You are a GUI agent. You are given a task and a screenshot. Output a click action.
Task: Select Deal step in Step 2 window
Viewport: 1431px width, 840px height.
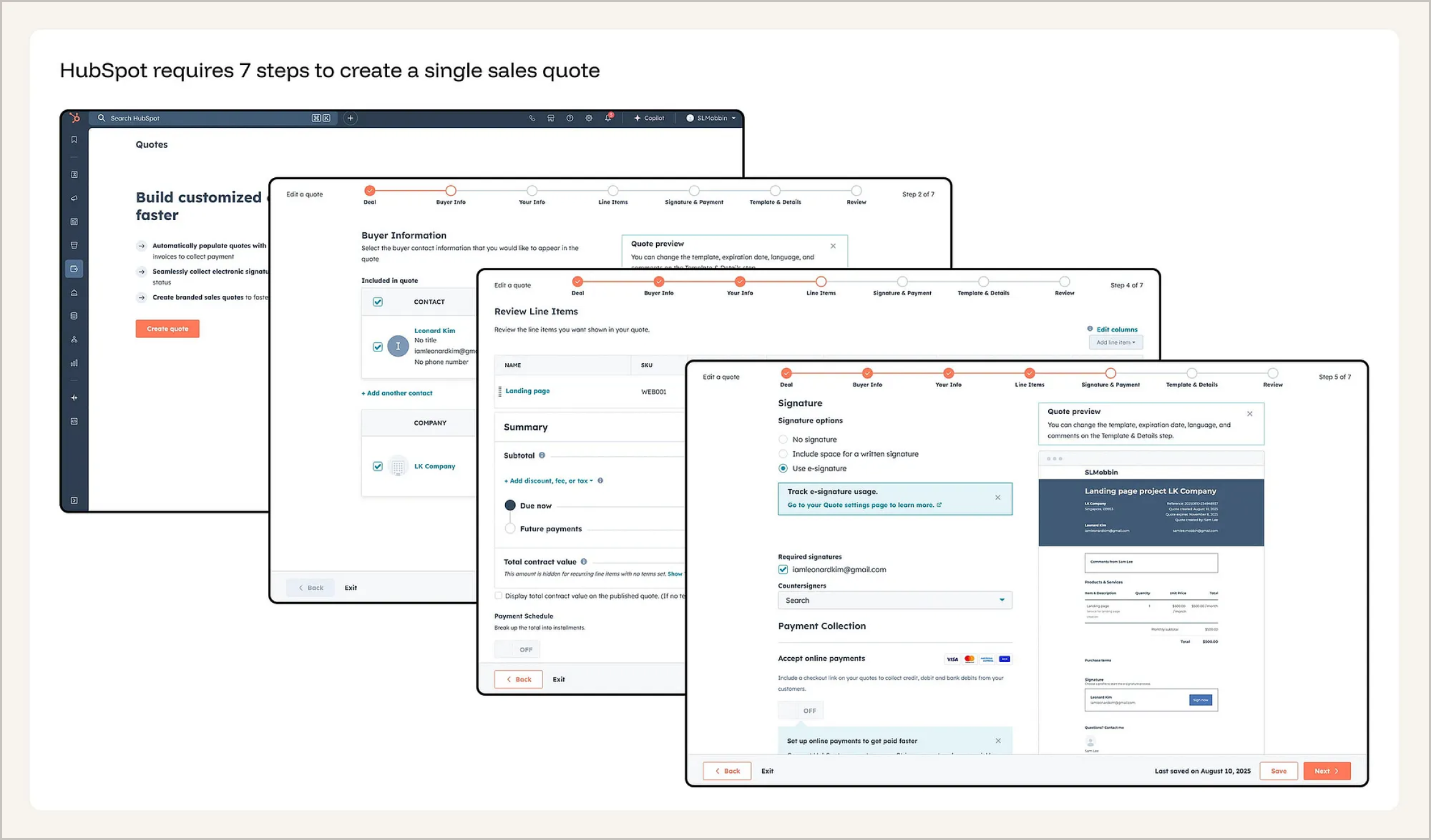pos(370,191)
